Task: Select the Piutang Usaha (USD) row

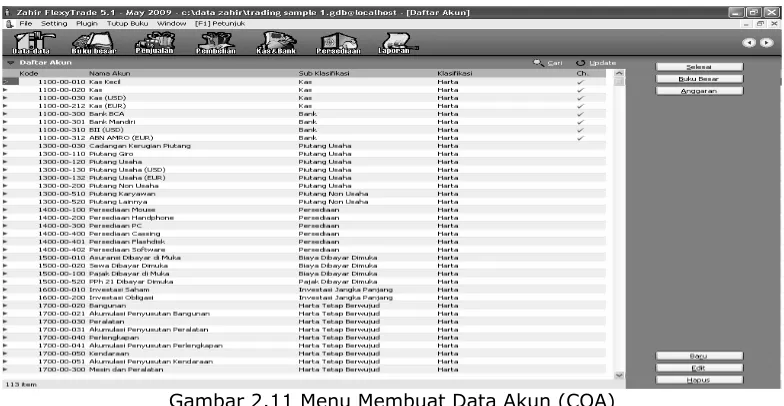Action: coord(304,170)
